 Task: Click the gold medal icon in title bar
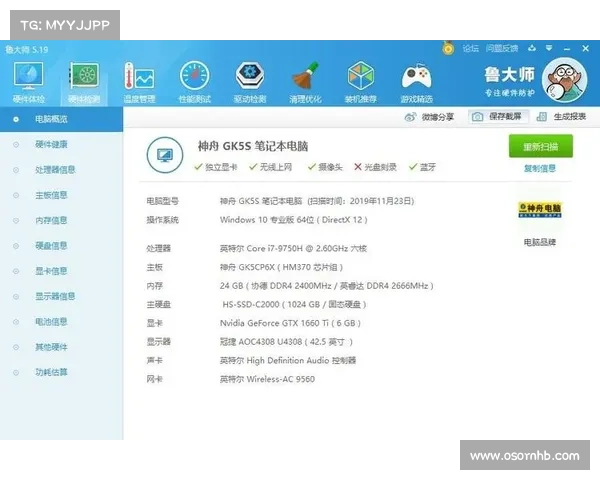pos(448,48)
